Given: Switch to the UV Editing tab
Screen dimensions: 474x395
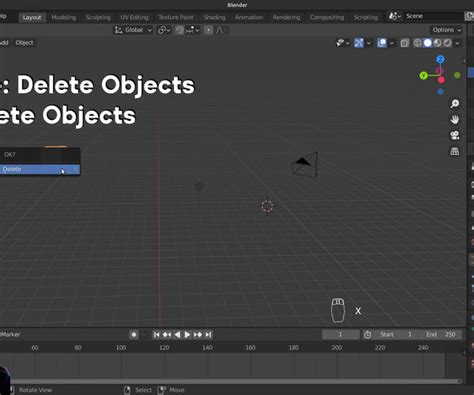Looking at the screenshot, I should 134,17.
